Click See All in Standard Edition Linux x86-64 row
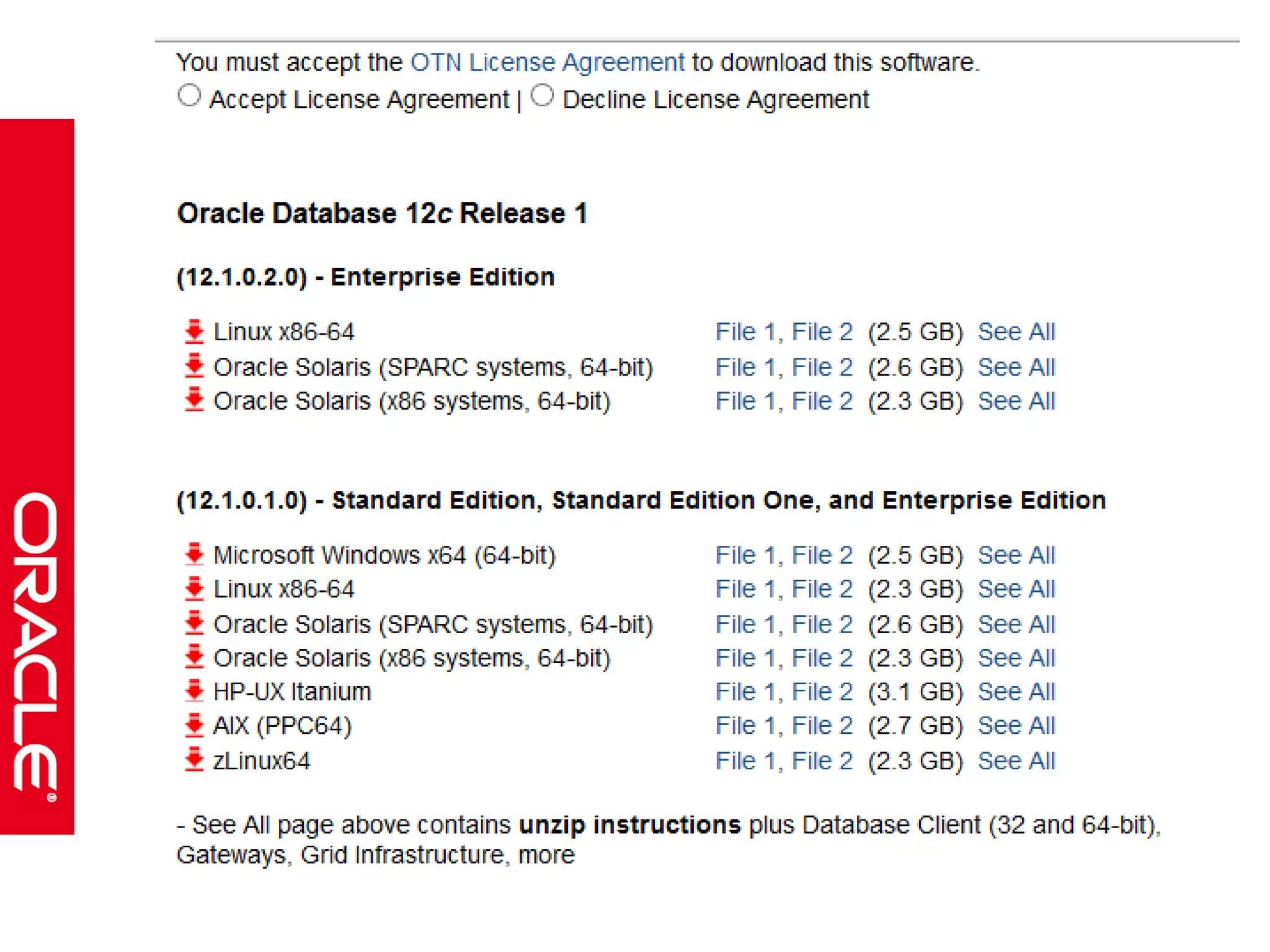The width and height of the screenshot is (1270, 952). [x=1016, y=589]
